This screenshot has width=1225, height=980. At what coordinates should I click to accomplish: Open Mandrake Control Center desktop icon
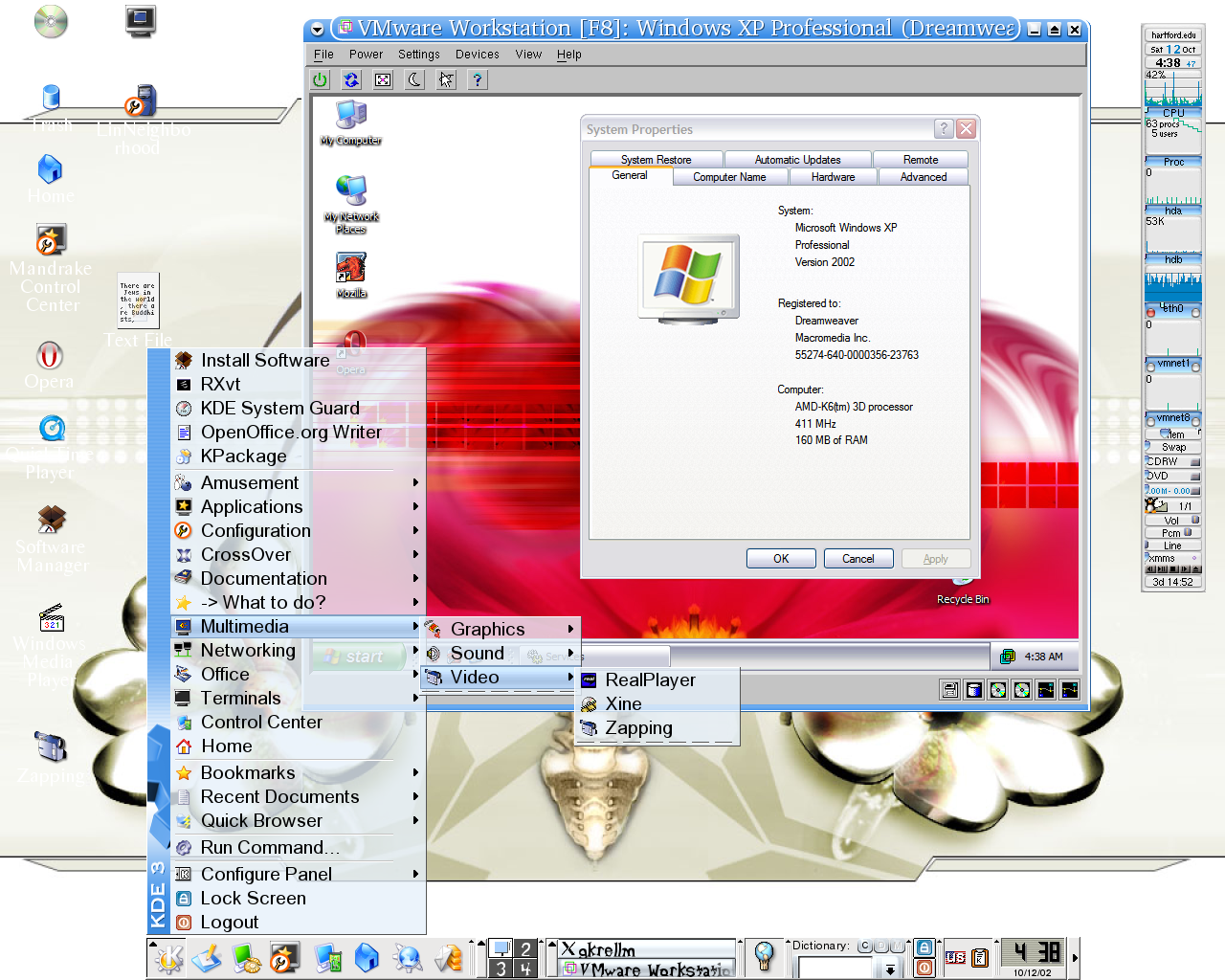pos(51,268)
